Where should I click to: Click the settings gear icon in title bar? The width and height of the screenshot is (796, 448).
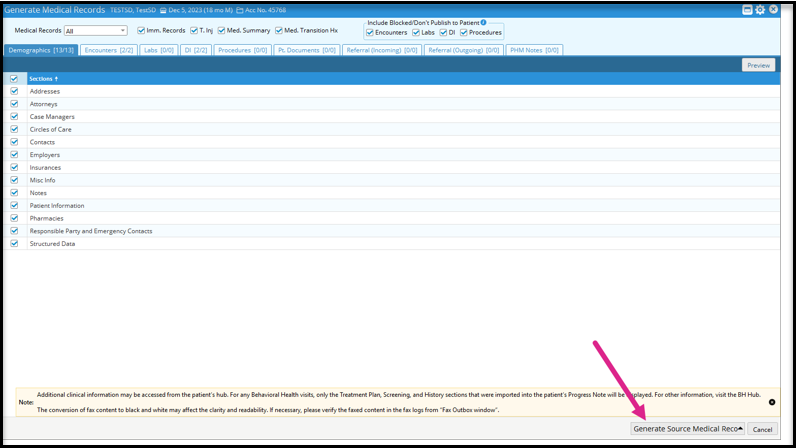pos(760,10)
